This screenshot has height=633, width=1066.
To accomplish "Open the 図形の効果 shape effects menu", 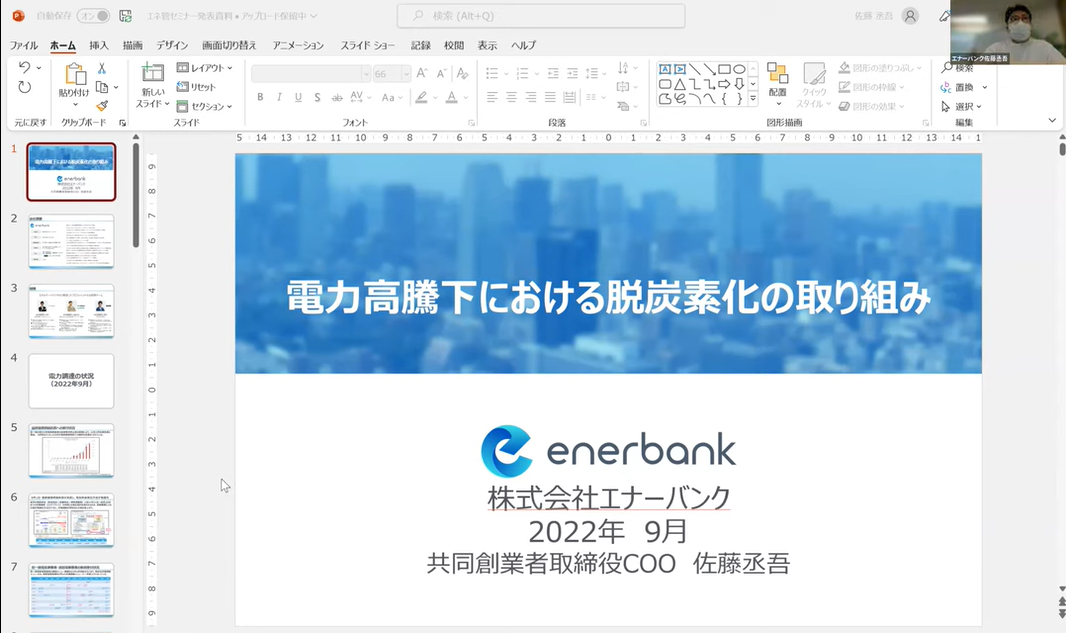I will 871,106.
